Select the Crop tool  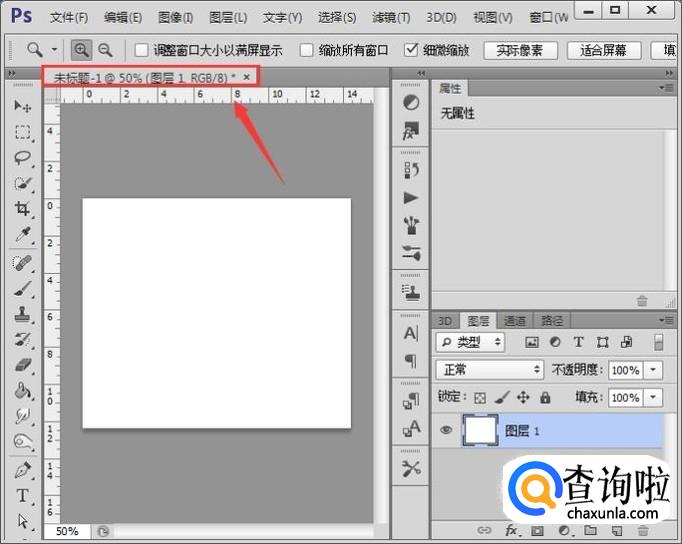[x=22, y=209]
